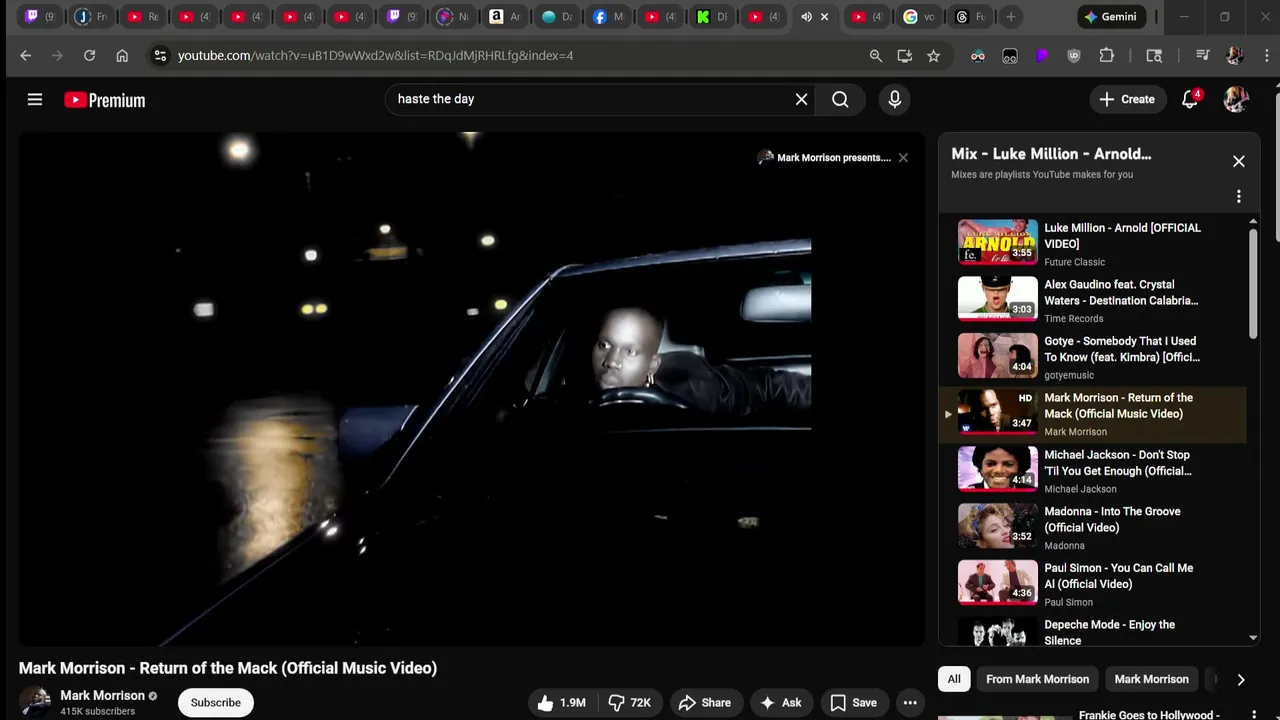Screen dimensions: 1280x720
Task: Install the app via the address bar icon
Action: tap(905, 56)
